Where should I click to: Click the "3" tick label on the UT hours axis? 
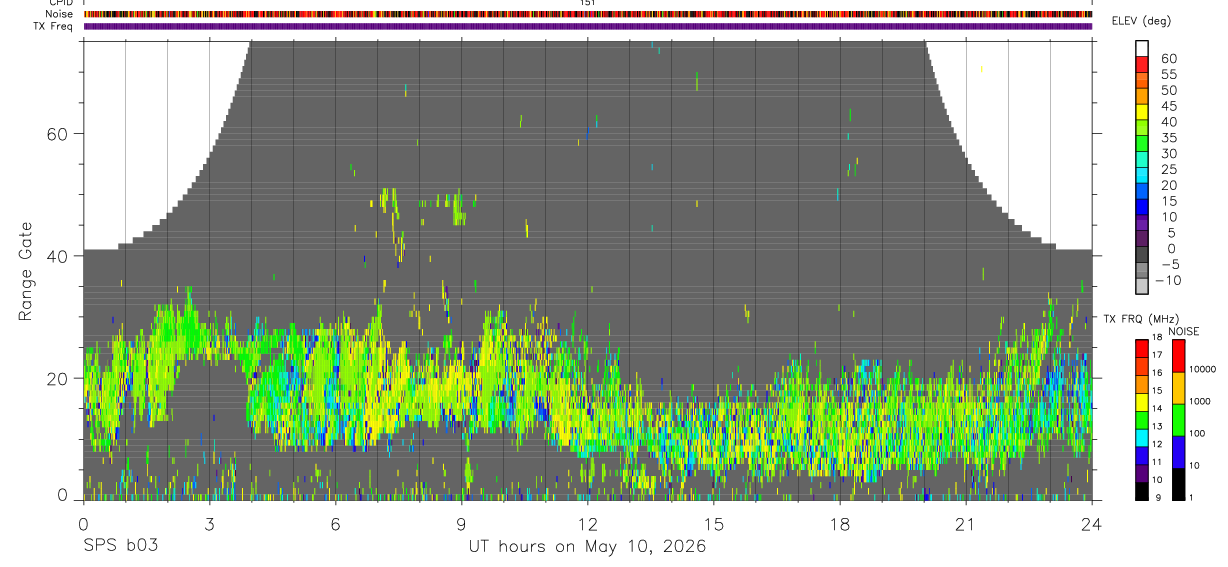pos(210,523)
